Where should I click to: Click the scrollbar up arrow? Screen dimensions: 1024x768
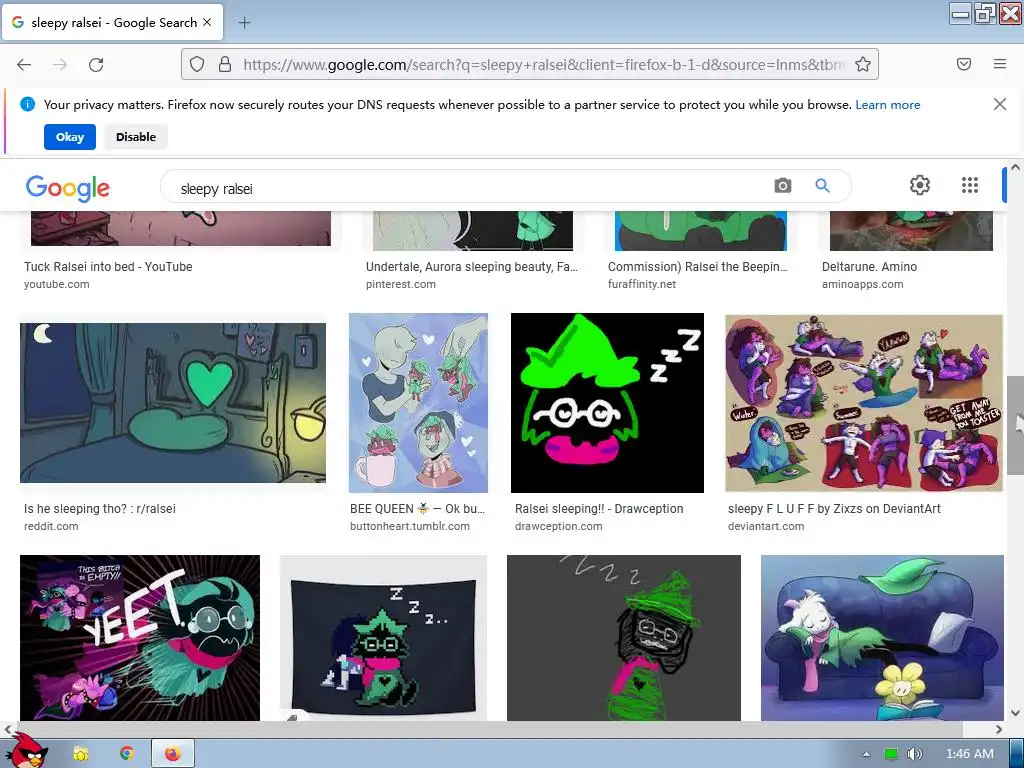click(1016, 167)
